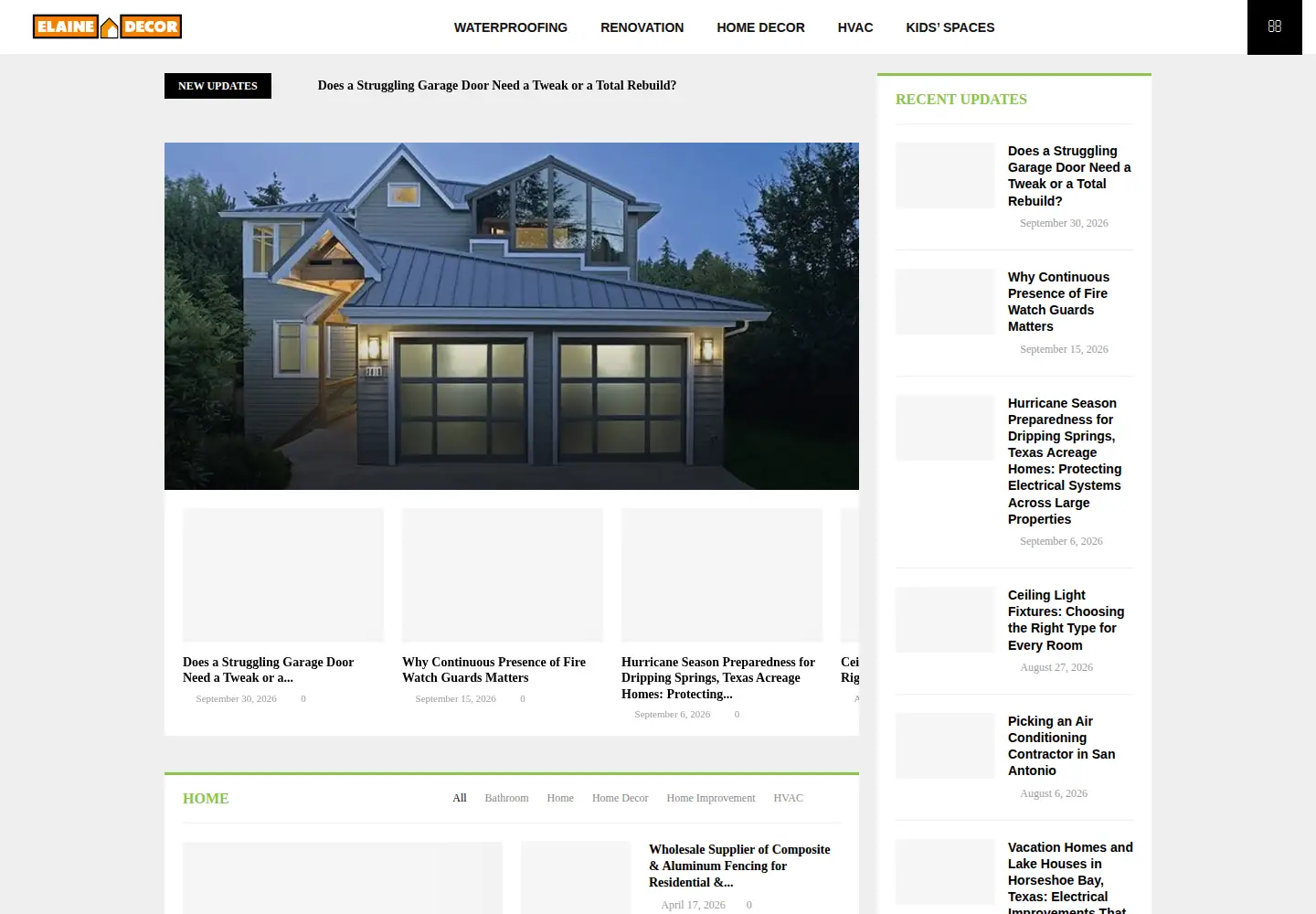Open carousel article 'Why Continuous Presence of Fire Watch Guards Matters'
Image resolution: width=1316 pixels, height=914 pixels.
pyautogui.click(x=493, y=670)
